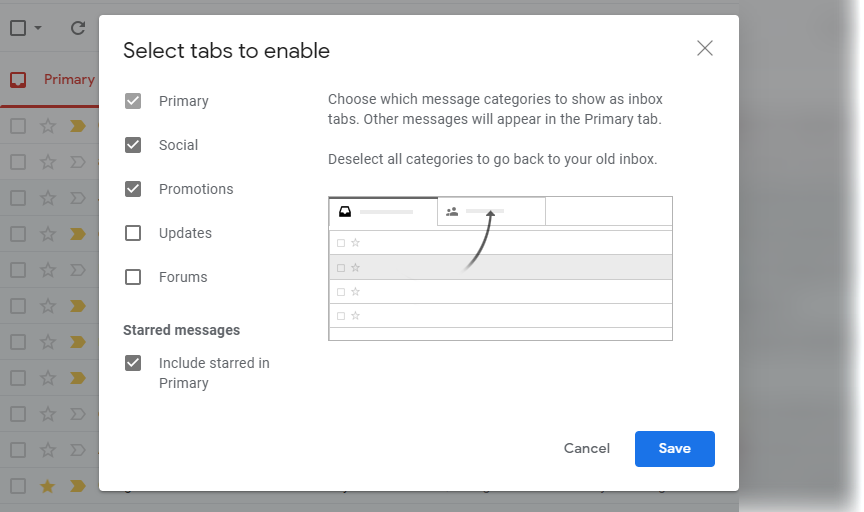Click the Save button
Image resolution: width=864 pixels, height=512 pixels.
tap(674, 449)
